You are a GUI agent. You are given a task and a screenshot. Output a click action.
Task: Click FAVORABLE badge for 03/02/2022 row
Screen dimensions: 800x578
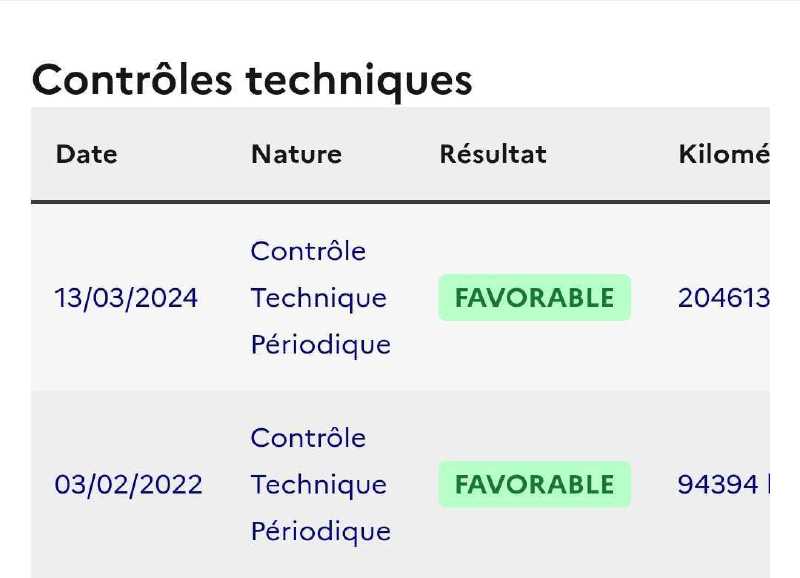click(x=534, y=485)
